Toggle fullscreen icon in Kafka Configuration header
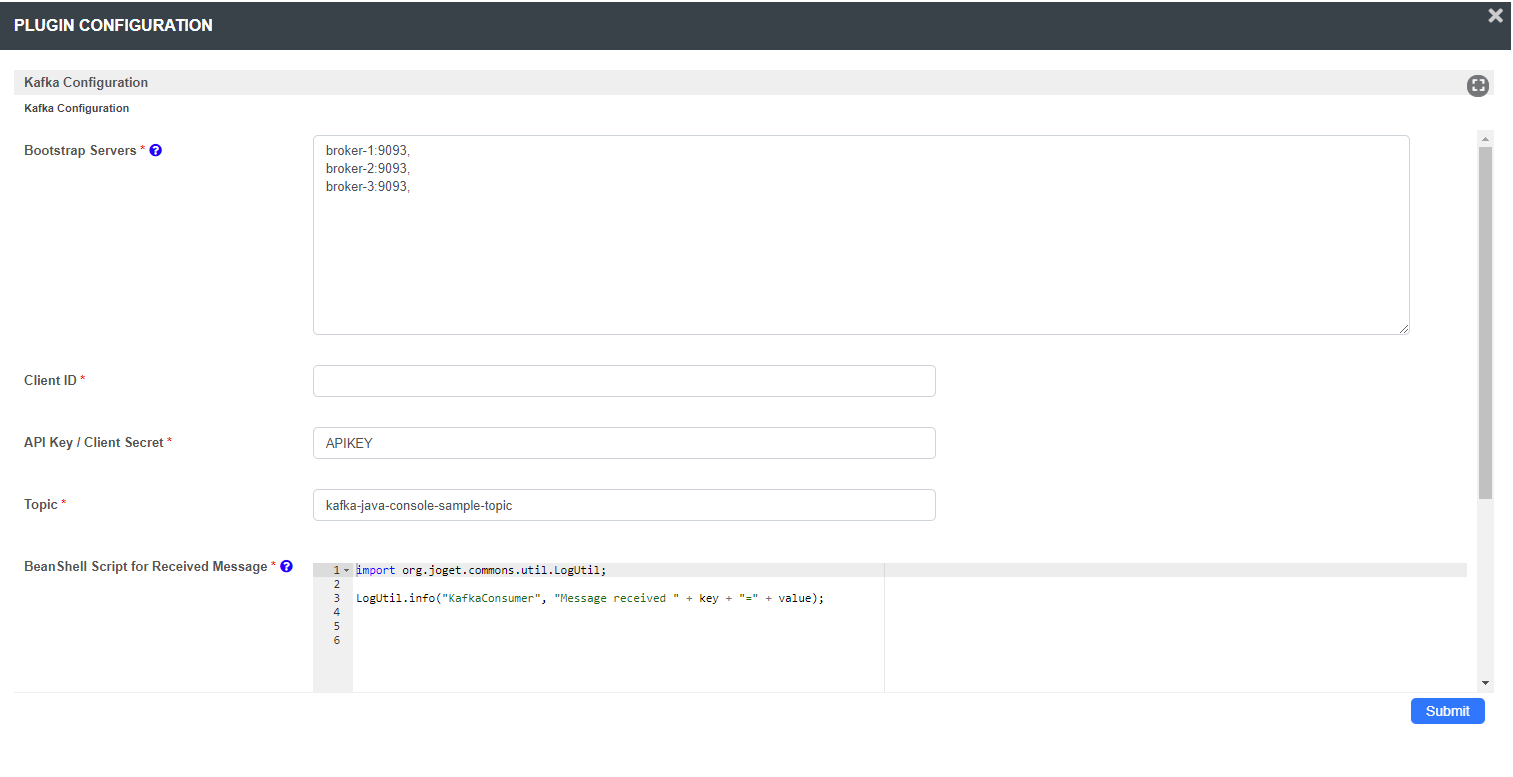Image resolution: width=1513 pixels, height=777 pixels. coord(1477,86)
